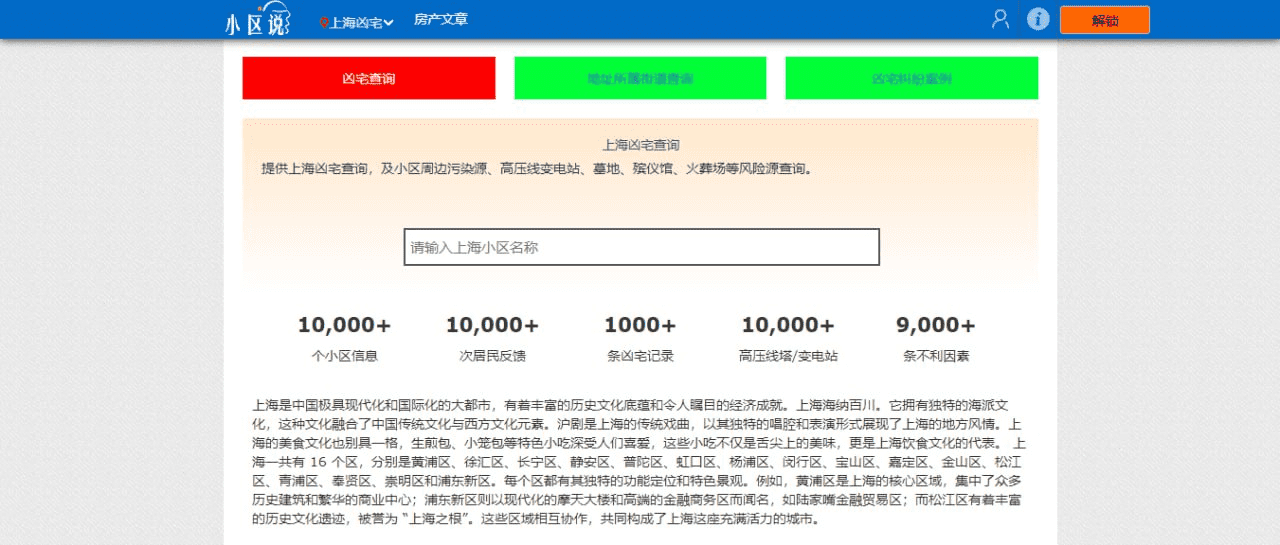Focus the 请输入上海小区名称 search box
This screenshot has height=545, width=1280.
pos(642,247)
